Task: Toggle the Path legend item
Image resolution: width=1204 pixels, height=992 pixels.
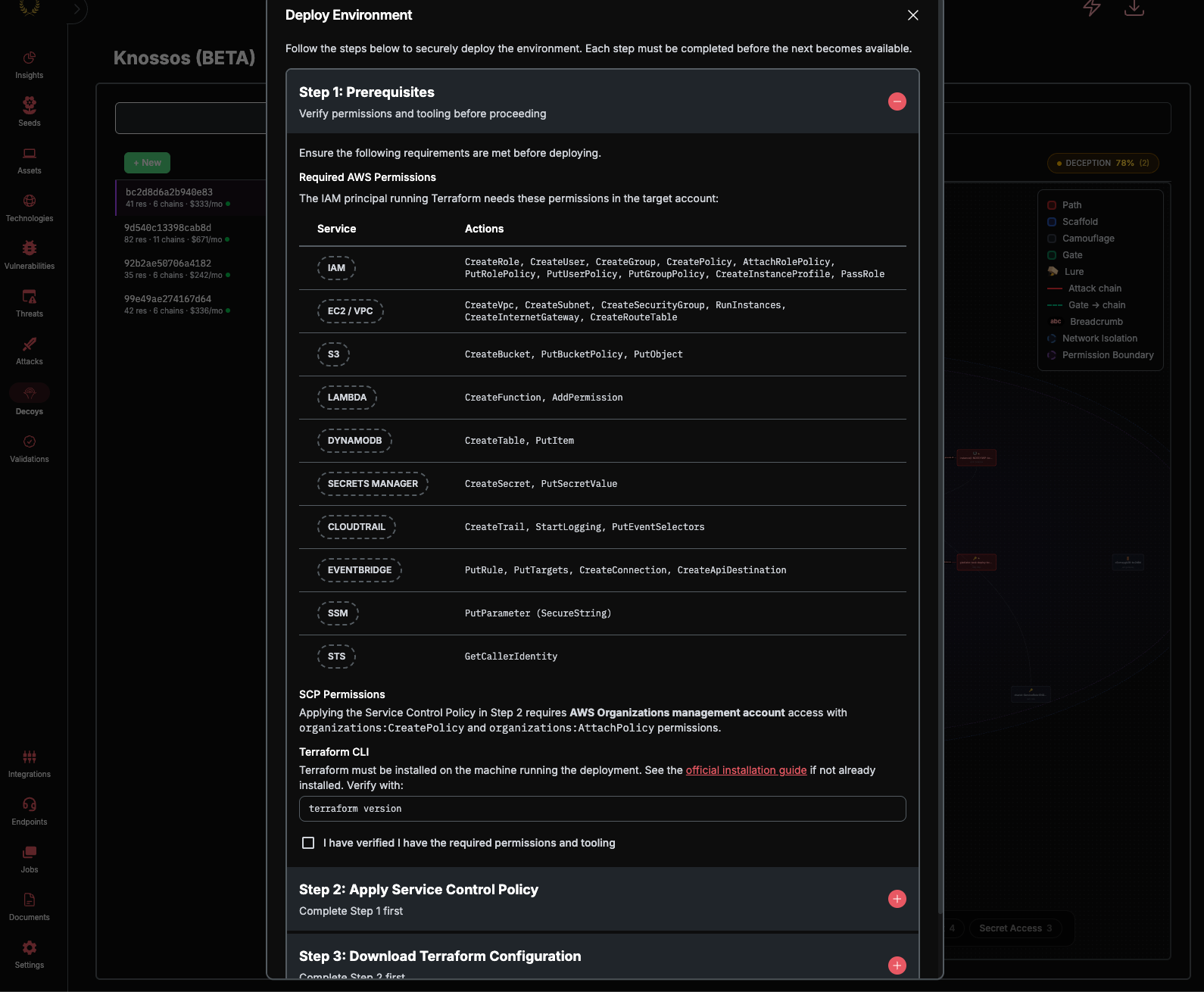Action: tap(1064, 205)
